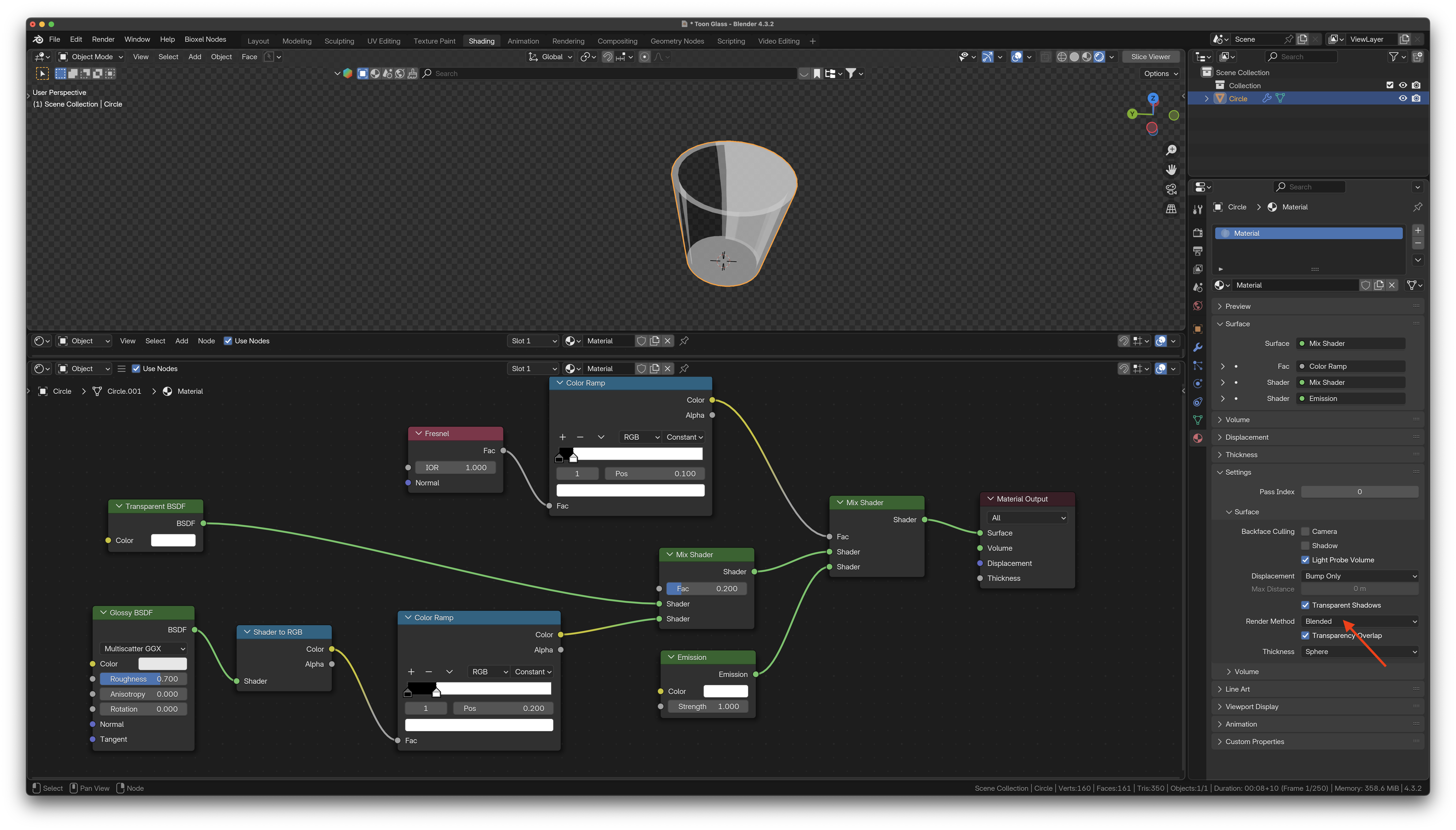Image resolution: width=1456 pixels, height=830 pixels.
Task: Switch to the Geometry Nodes workspace tab
Action: coord(677,41)
